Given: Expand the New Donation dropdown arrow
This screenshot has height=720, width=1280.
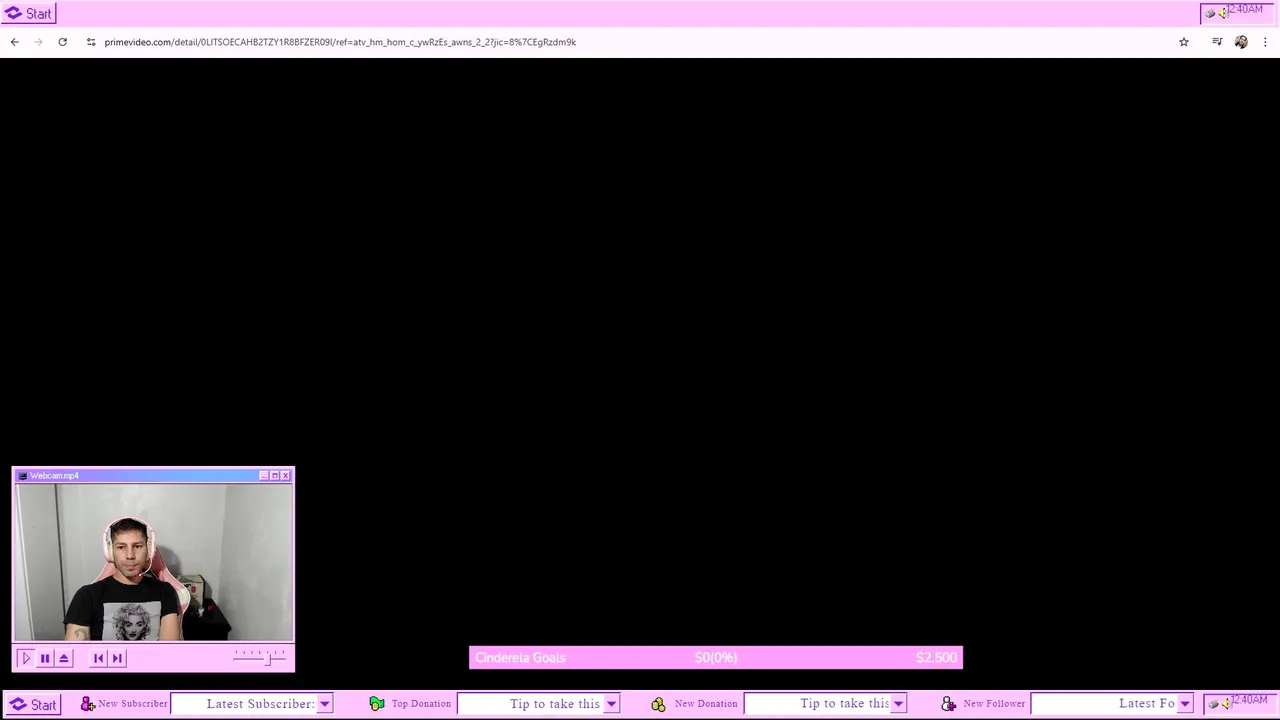Looking at the screenshot, I should pos(898,704).
